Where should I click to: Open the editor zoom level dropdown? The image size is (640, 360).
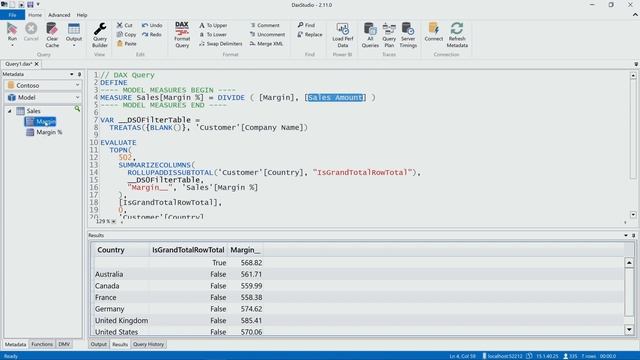(114, 222)
